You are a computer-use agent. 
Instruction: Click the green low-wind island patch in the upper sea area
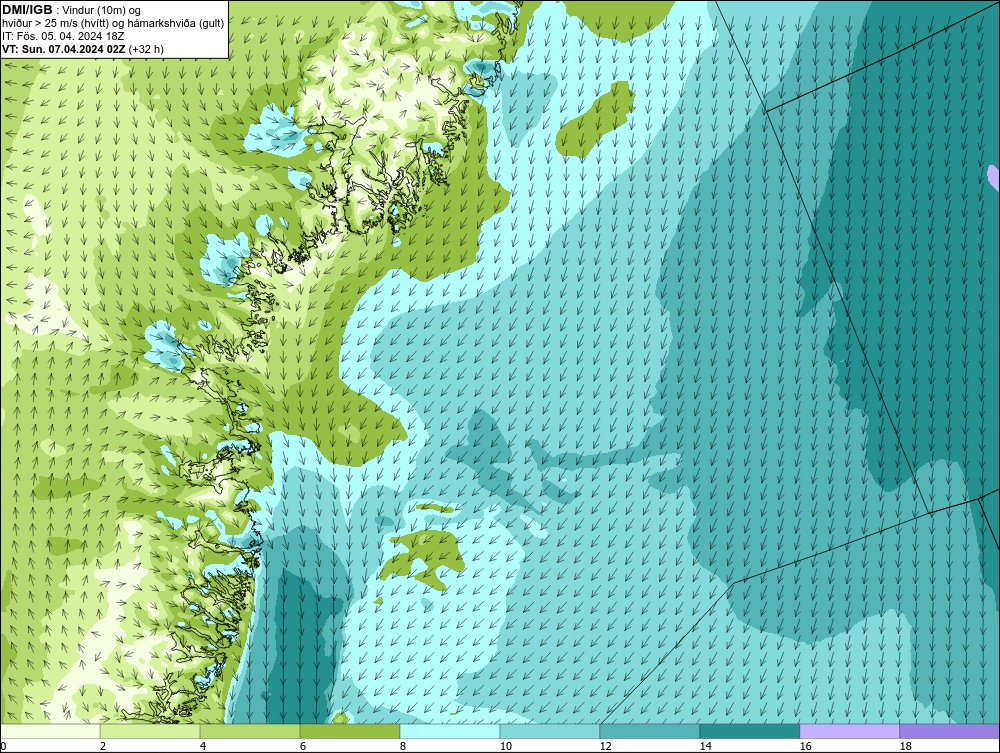pos(596,119)
